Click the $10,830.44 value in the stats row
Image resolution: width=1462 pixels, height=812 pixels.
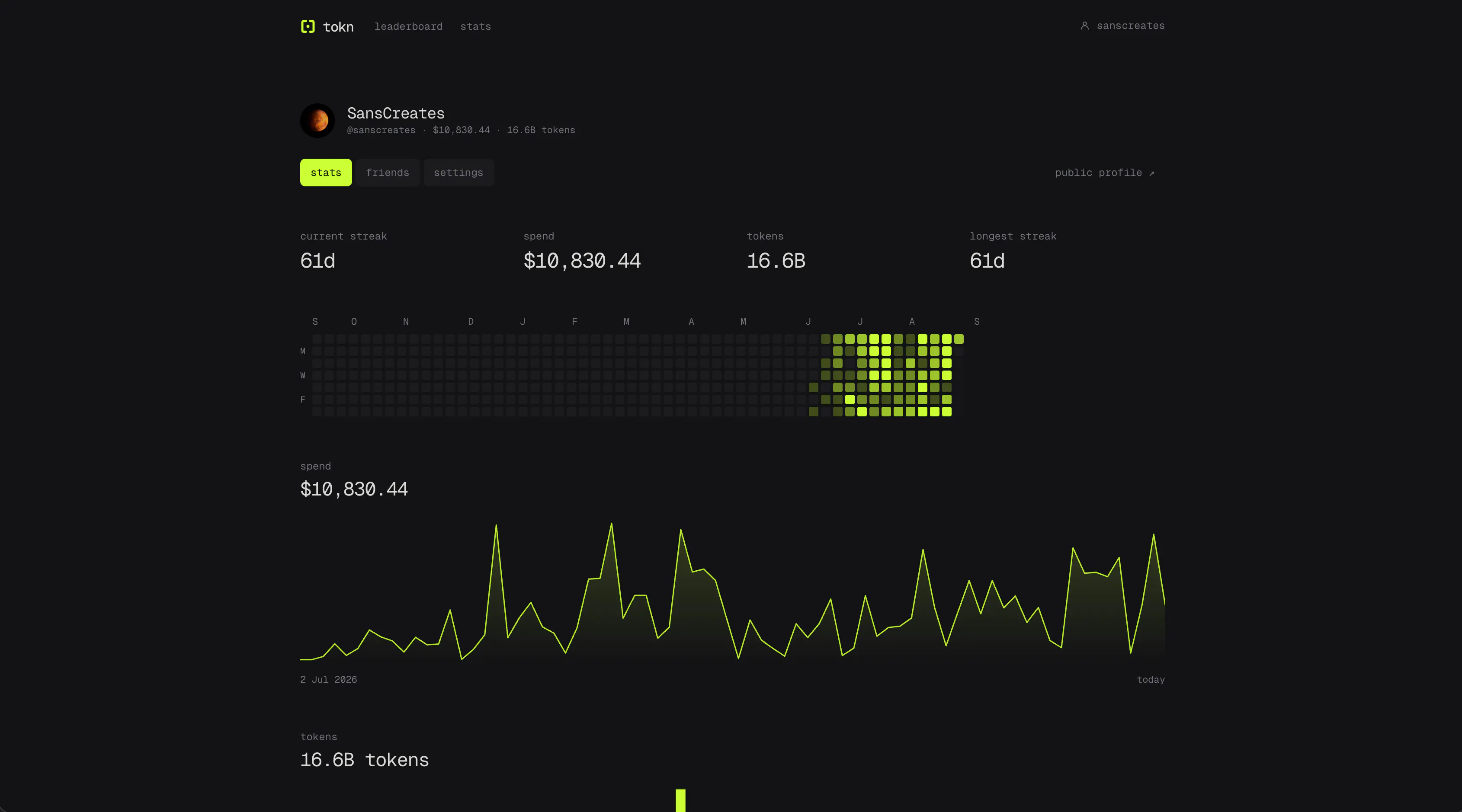582,260
